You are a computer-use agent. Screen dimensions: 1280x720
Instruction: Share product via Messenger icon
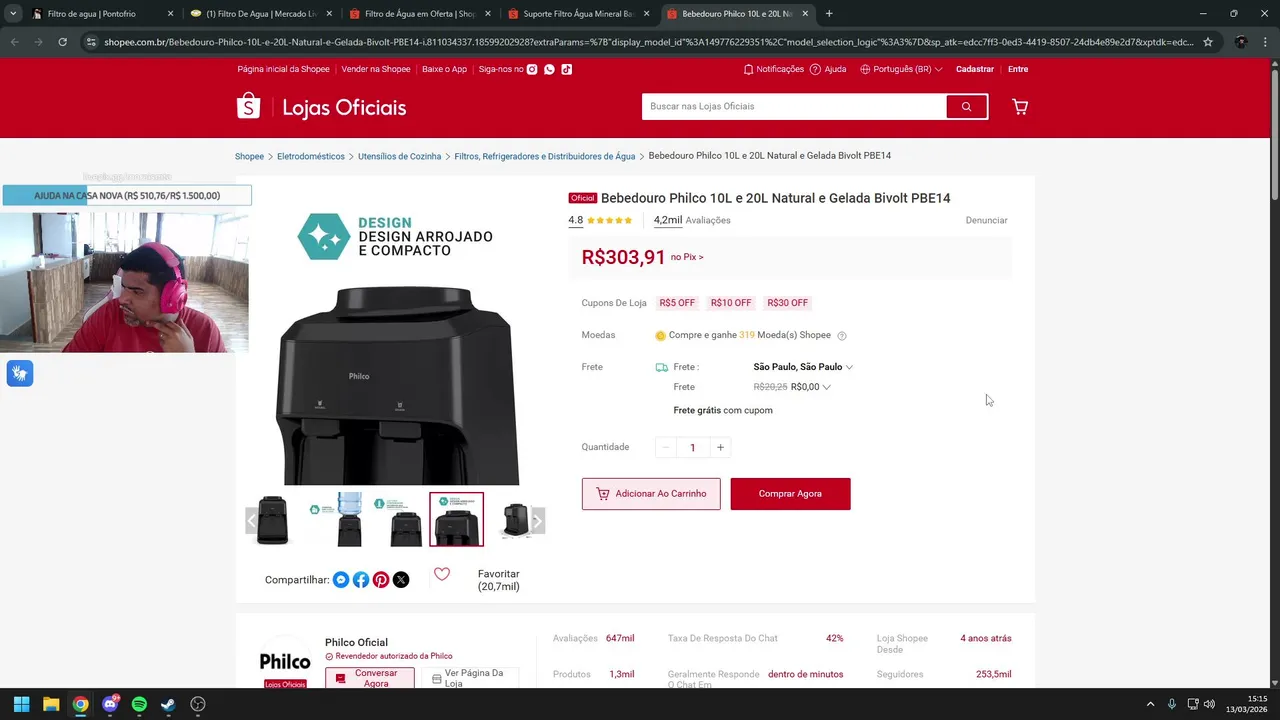(341, 580)
